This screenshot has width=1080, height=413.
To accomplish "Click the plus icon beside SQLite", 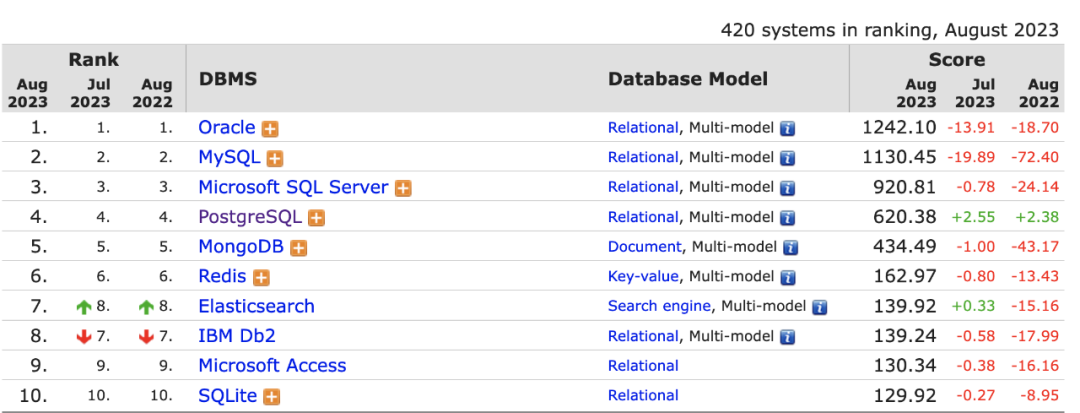I will (x=272, y=396).
